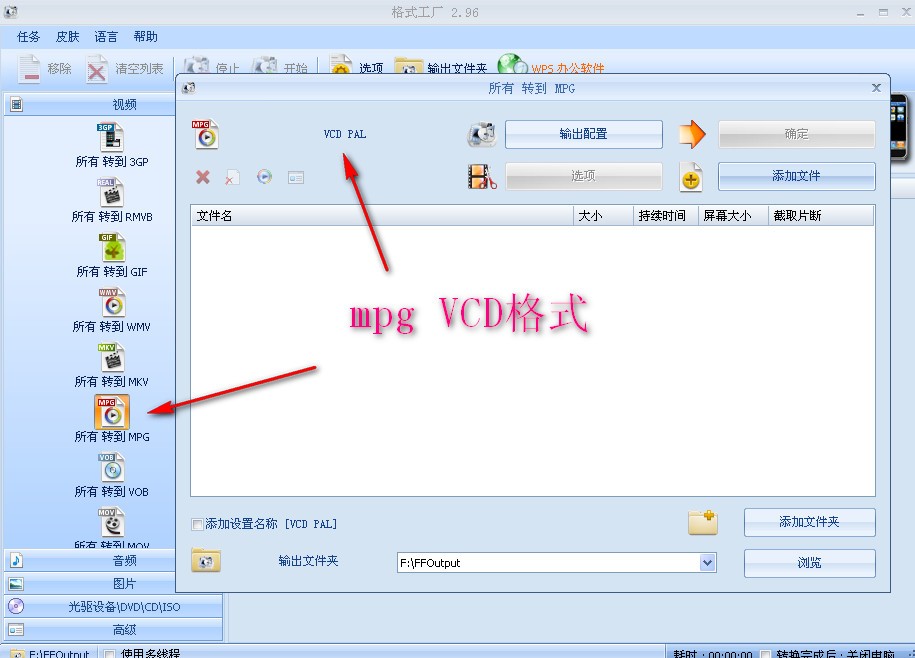Screen dimensions: 915x658
Task: Toggle the 使用多线程 checkbox in the status bar
Action: (109, 654)
